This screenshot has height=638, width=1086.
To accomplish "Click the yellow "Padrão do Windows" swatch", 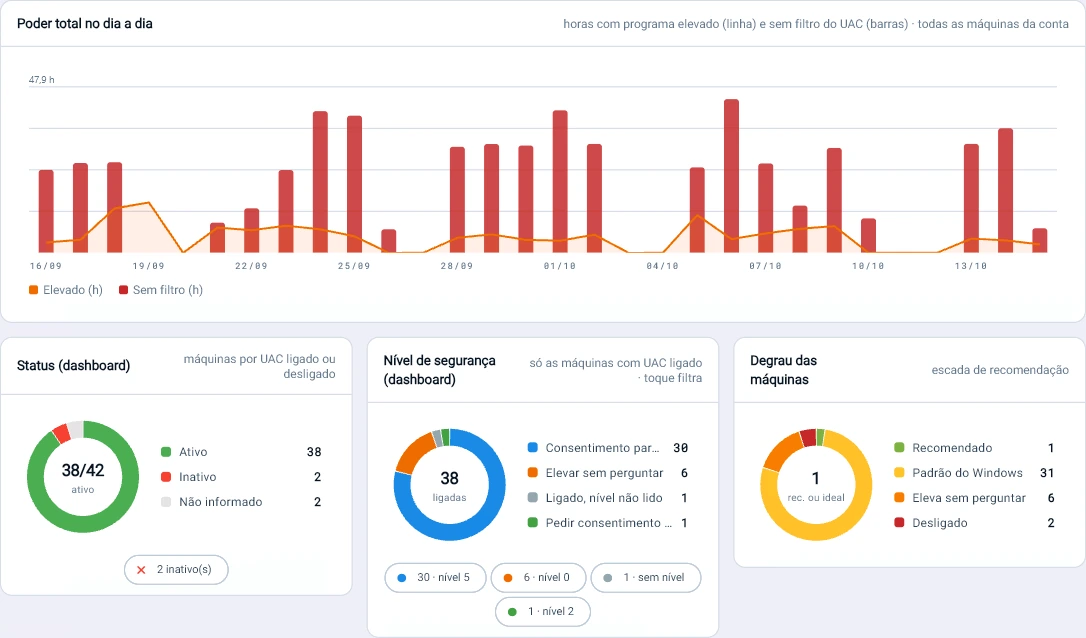I will [899, 472].
